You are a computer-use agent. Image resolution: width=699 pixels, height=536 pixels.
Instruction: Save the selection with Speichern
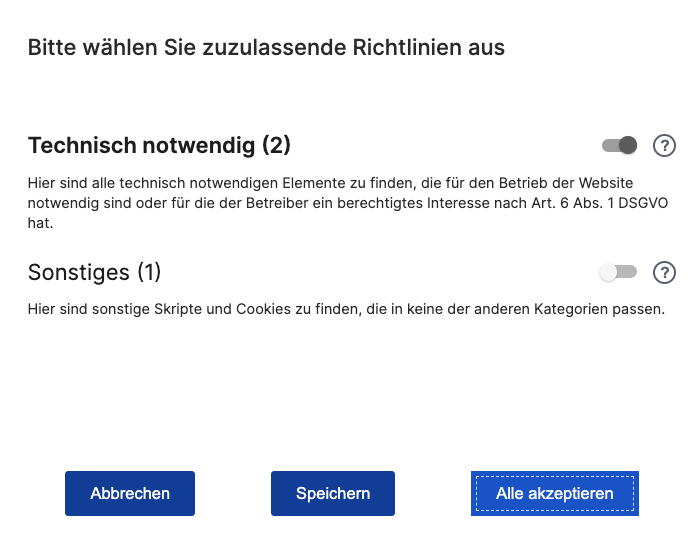(333, 493)
